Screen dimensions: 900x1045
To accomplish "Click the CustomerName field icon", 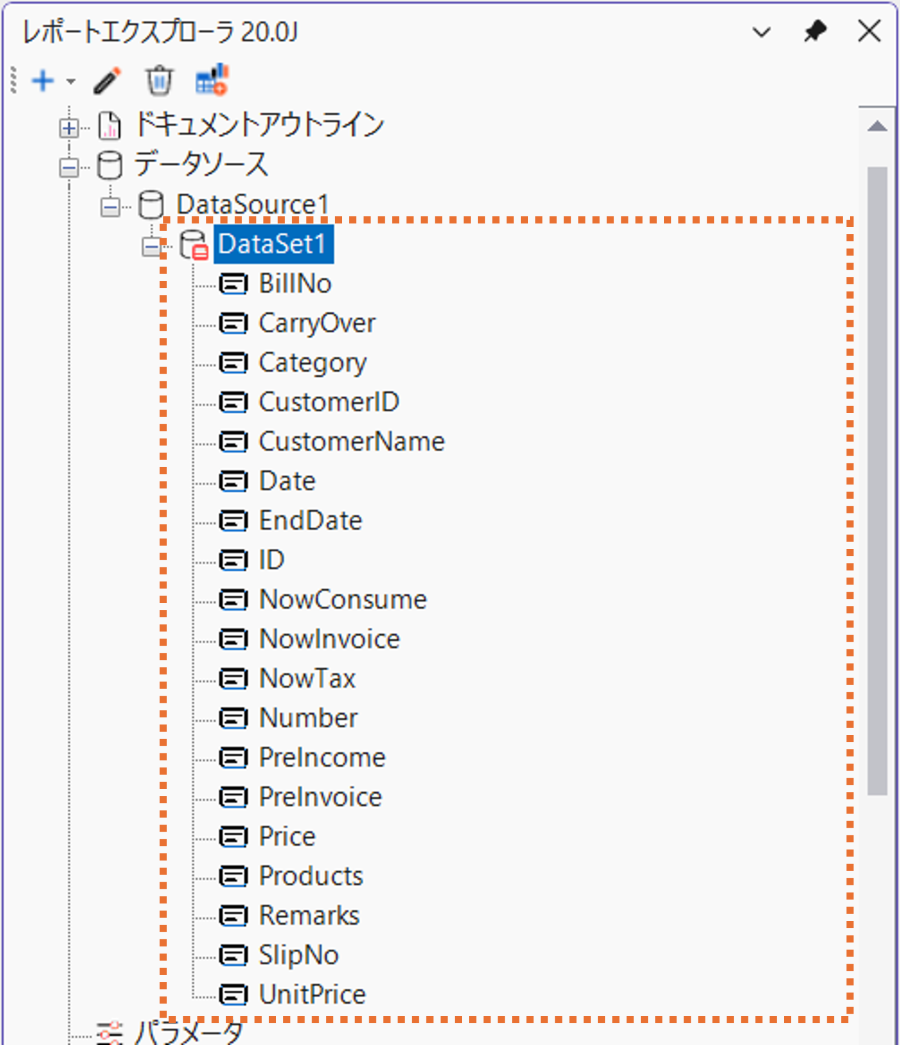I will click(233, 442).
